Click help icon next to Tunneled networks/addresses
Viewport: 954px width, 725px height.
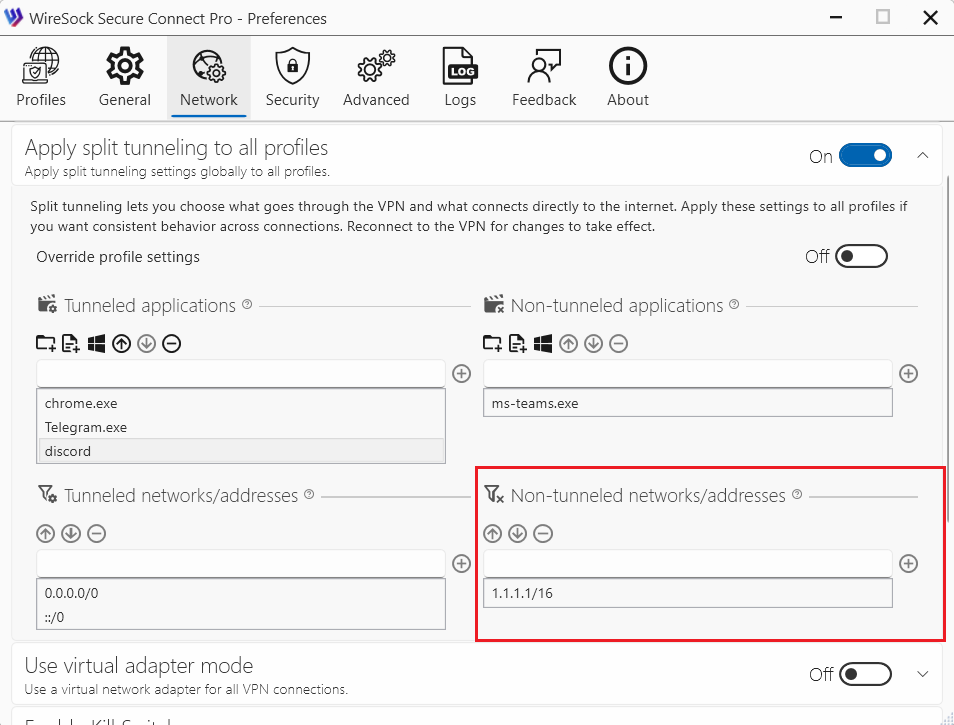point(309,494)
